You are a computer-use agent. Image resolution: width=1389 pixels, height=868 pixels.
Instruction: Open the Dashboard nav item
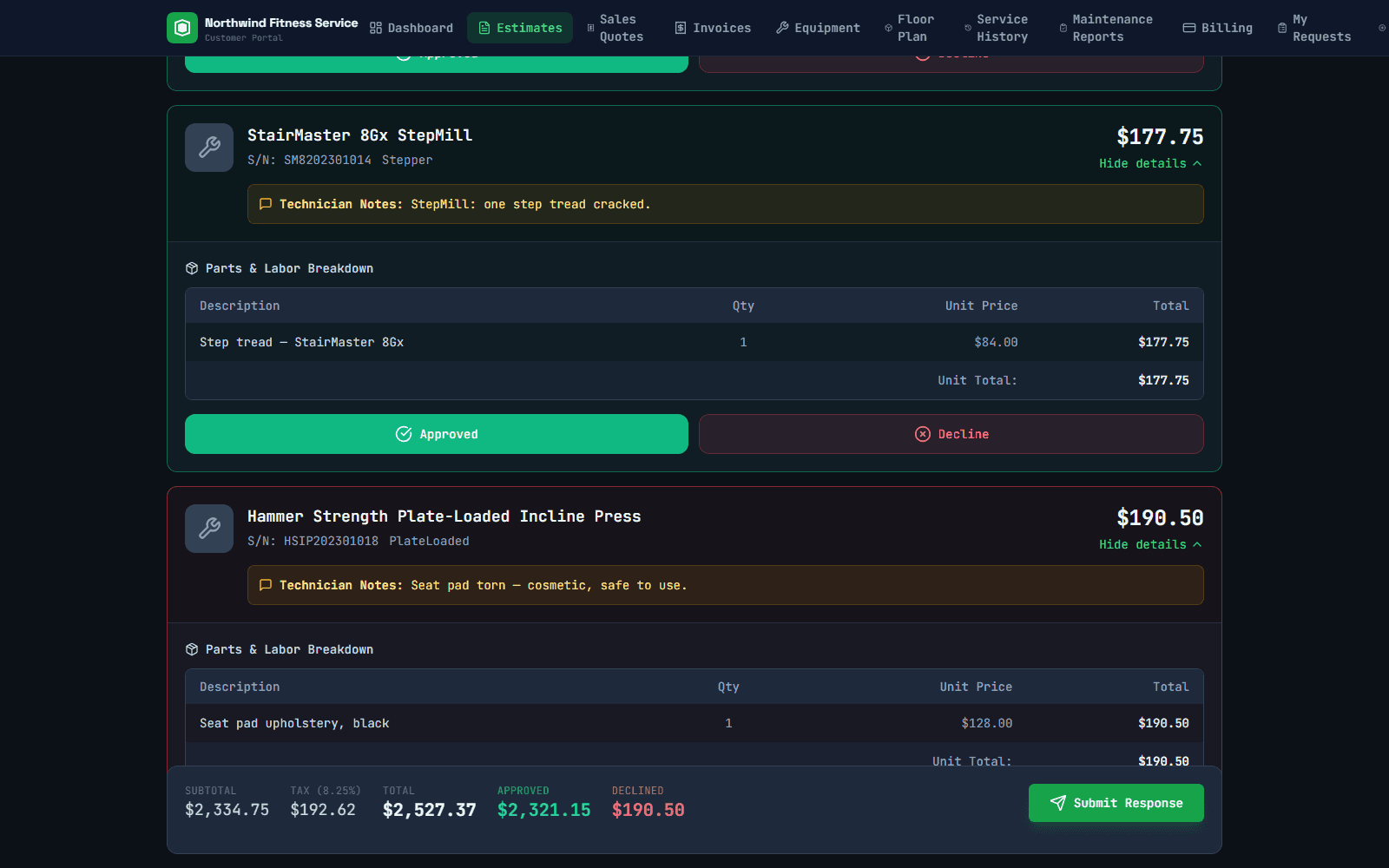[411, 28]
